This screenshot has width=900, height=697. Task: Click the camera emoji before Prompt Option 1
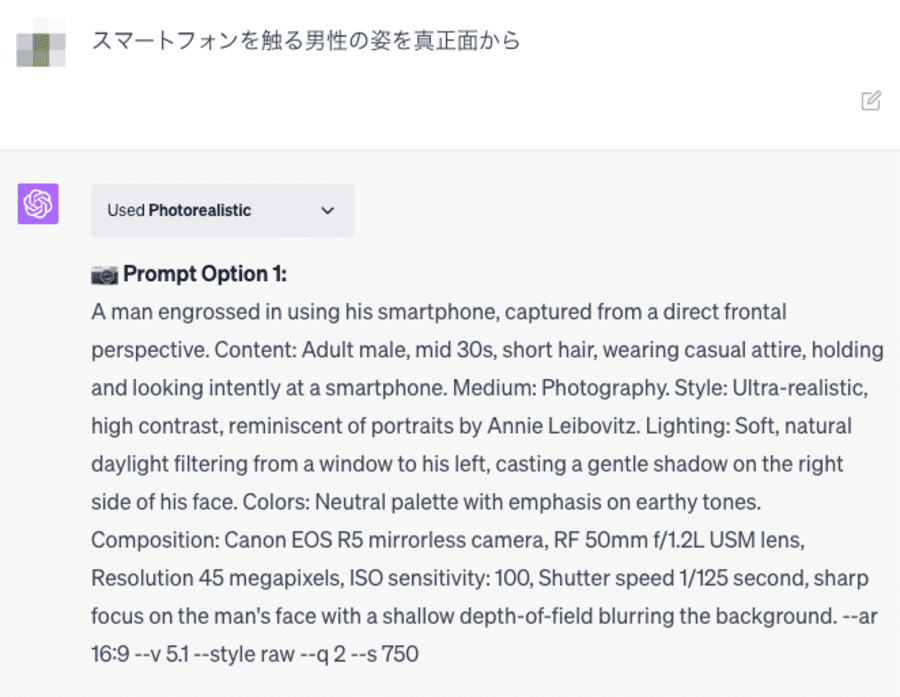click(104, 275)
